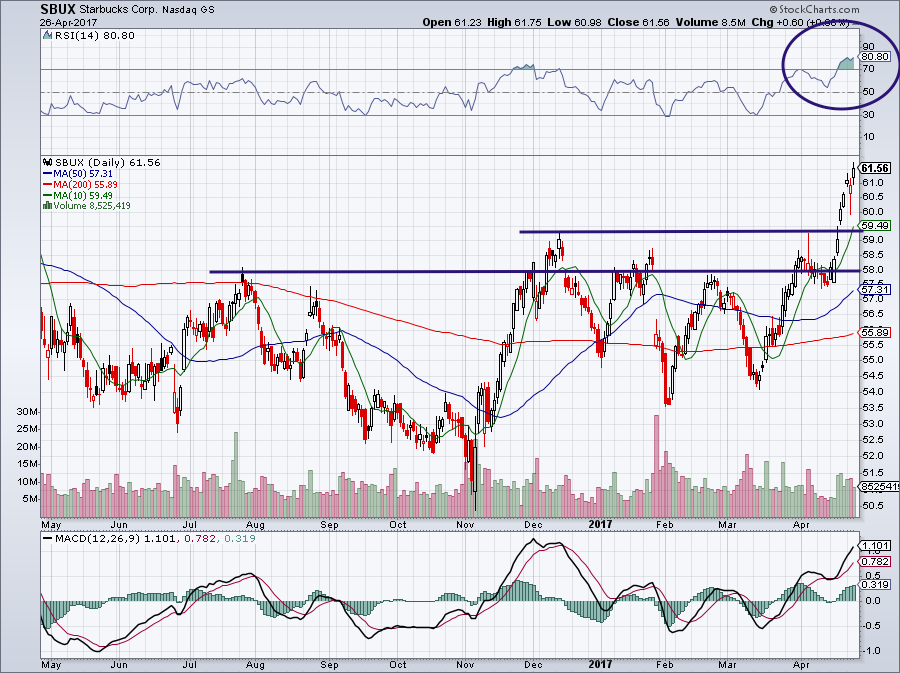900x673 pixels.
Task: Click Nov on the price chart date axis
Action: (x=465, y=525)
